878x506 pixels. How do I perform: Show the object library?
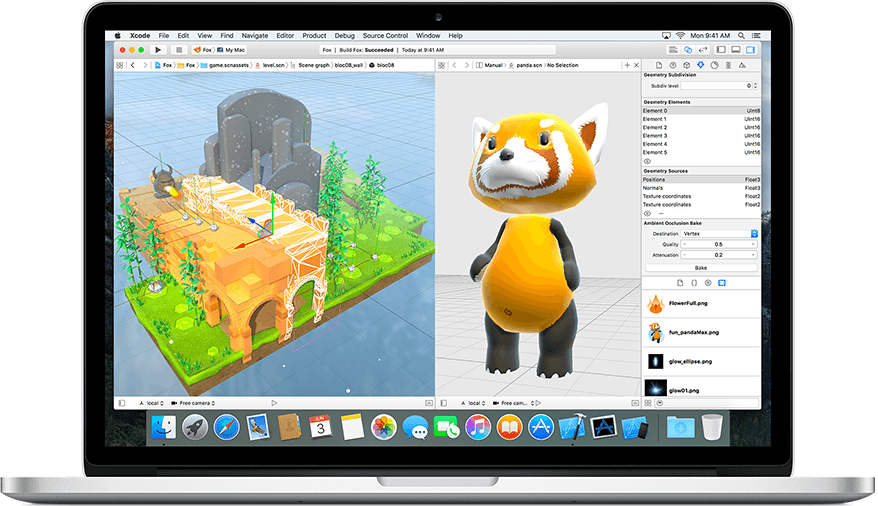tap(708, 283)
